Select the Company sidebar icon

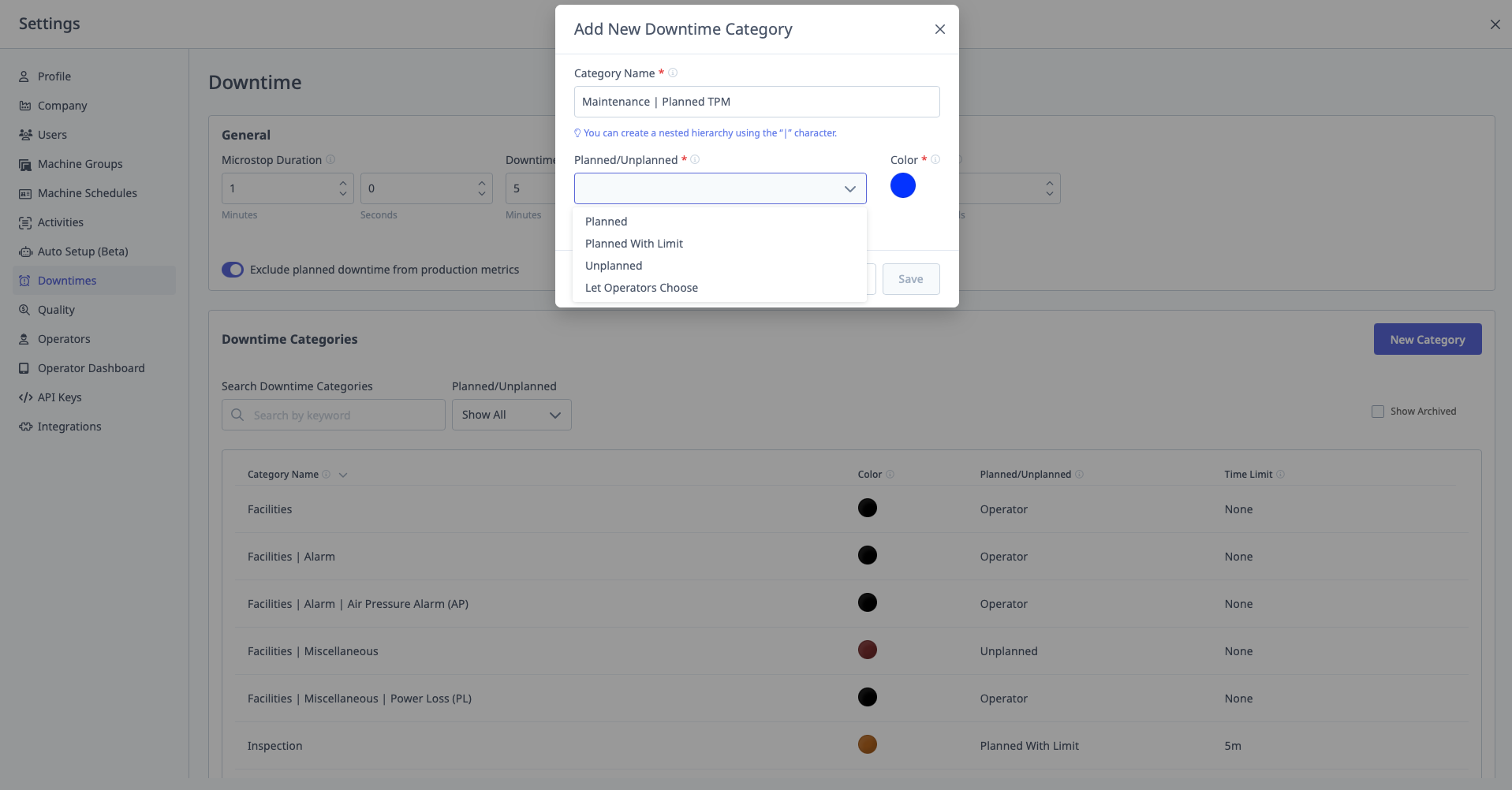[x=26, y=105]
